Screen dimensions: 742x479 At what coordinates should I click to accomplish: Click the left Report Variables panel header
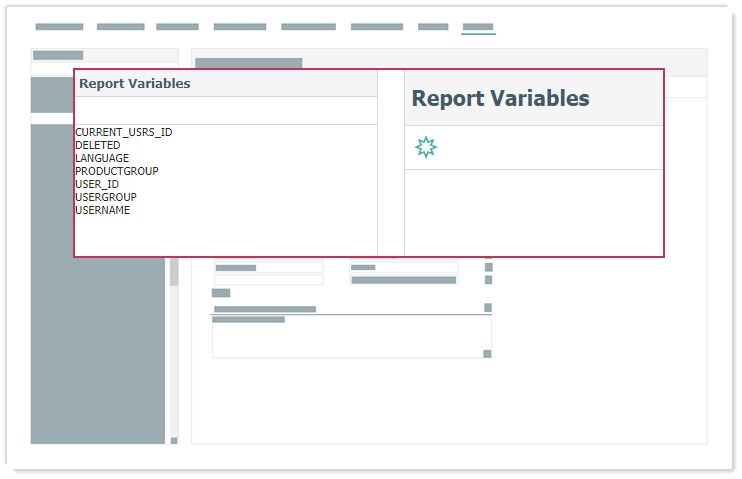134,84
